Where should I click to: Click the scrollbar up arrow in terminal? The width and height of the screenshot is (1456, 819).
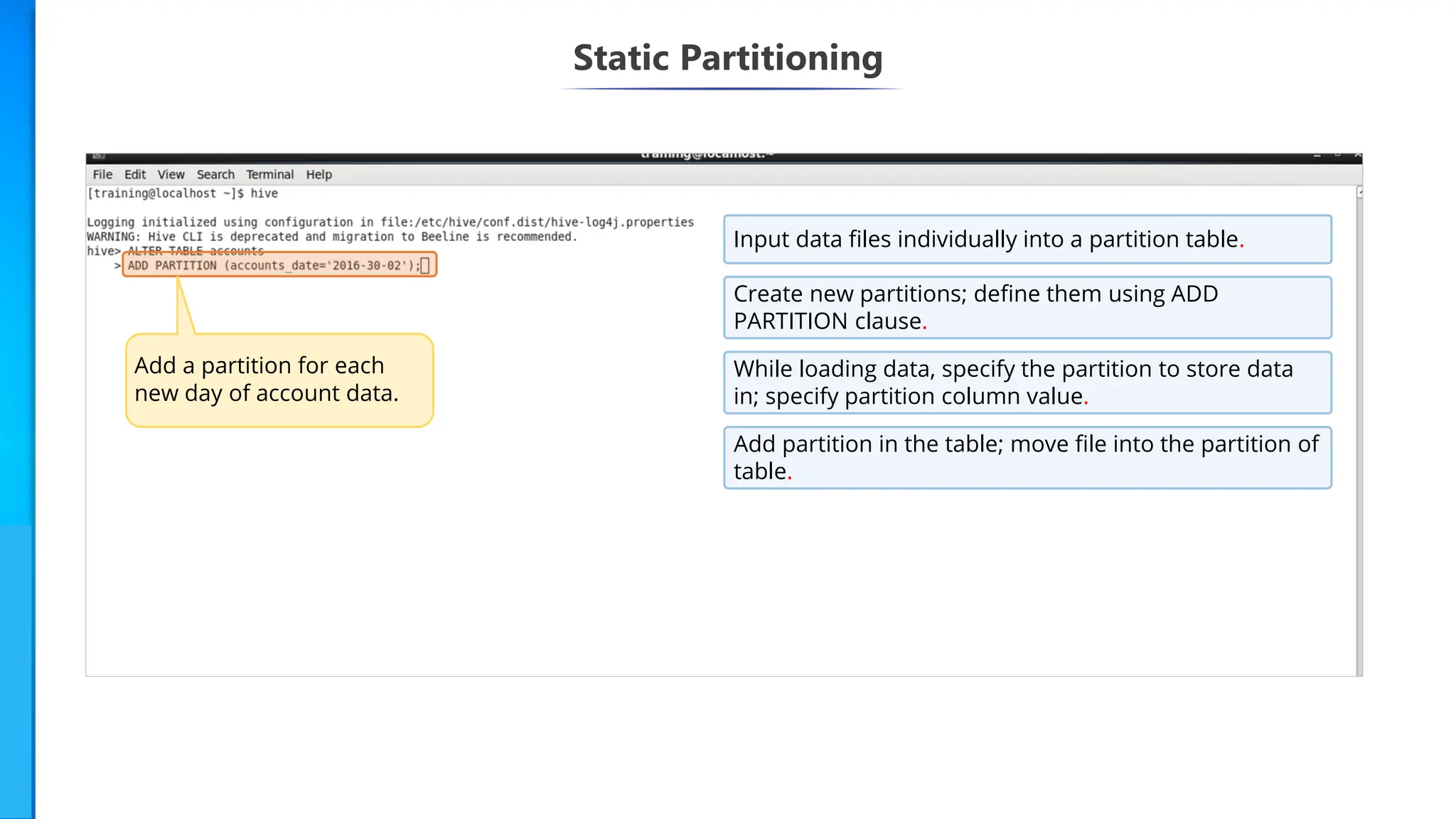point(1359,192)
